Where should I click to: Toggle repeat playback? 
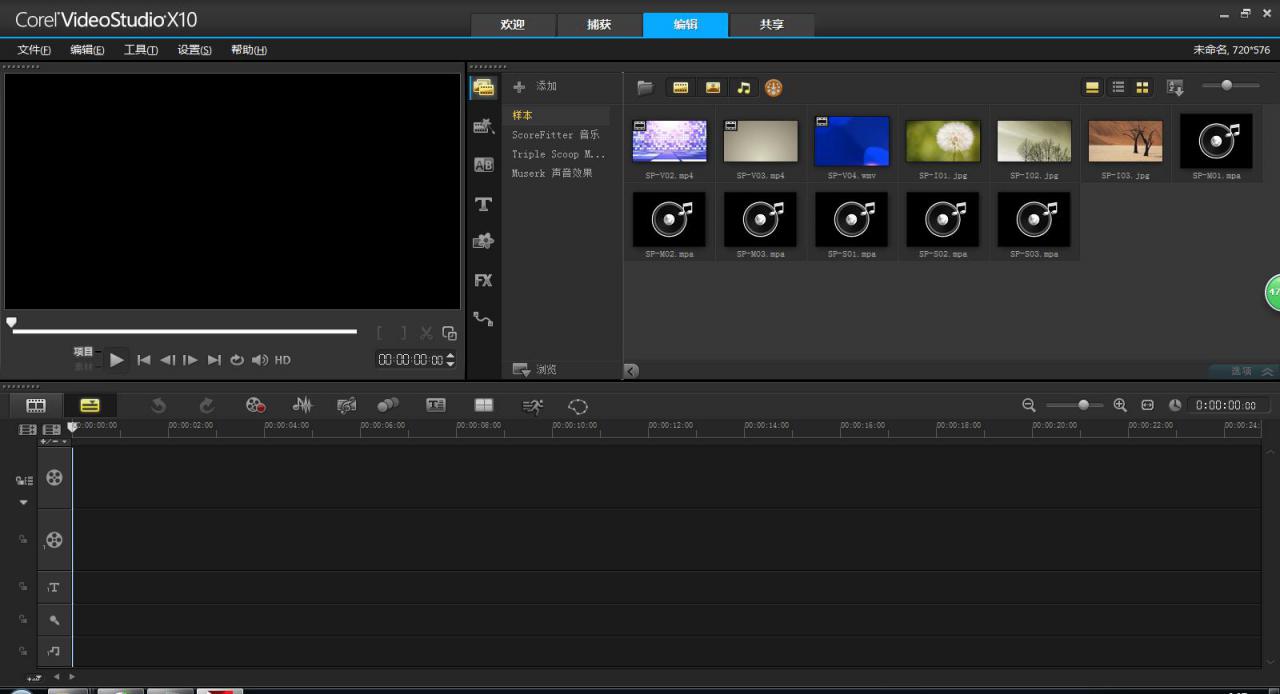tap(237, 360)
